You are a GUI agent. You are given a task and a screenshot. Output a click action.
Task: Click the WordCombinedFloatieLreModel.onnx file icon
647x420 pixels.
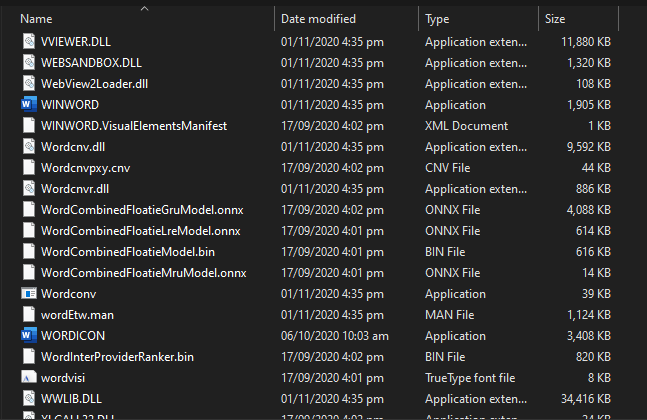pyautogui.click(x=29, y=231)
